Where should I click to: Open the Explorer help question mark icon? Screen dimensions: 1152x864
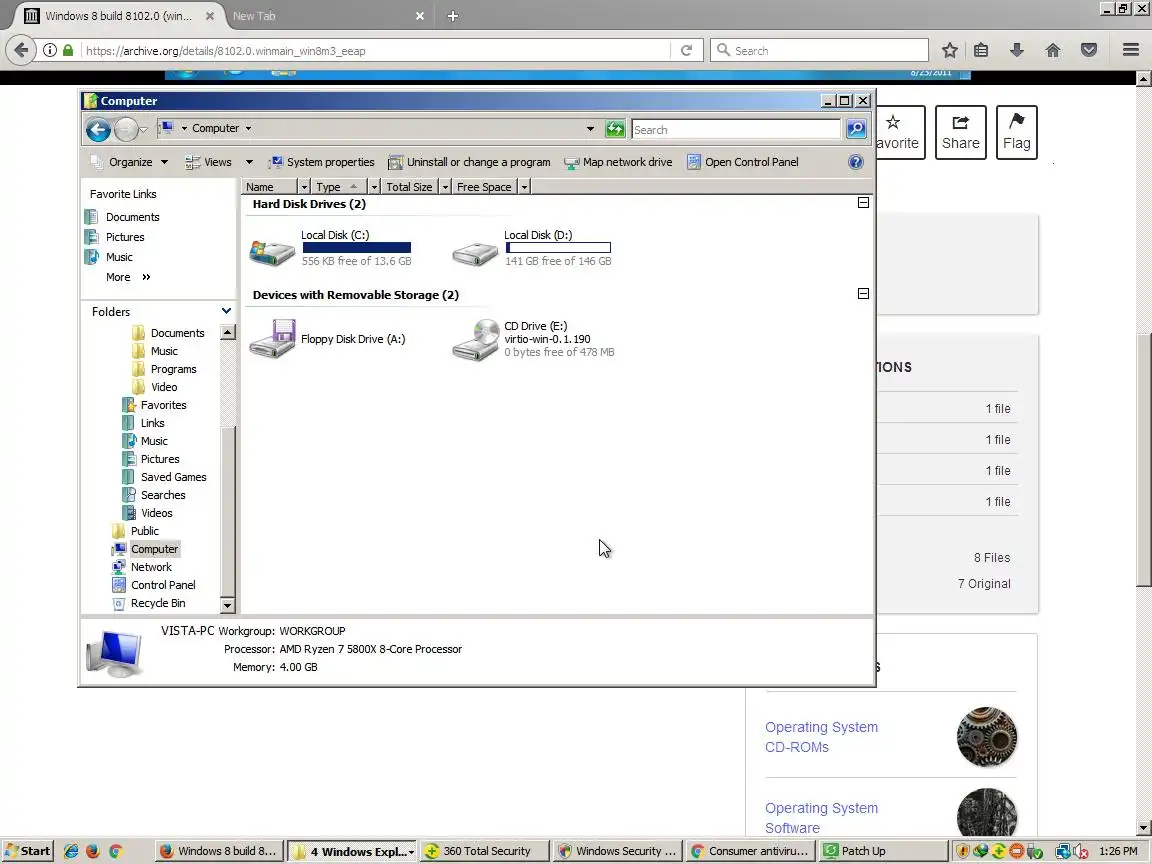pyautogui.click(x=856, y=162)
